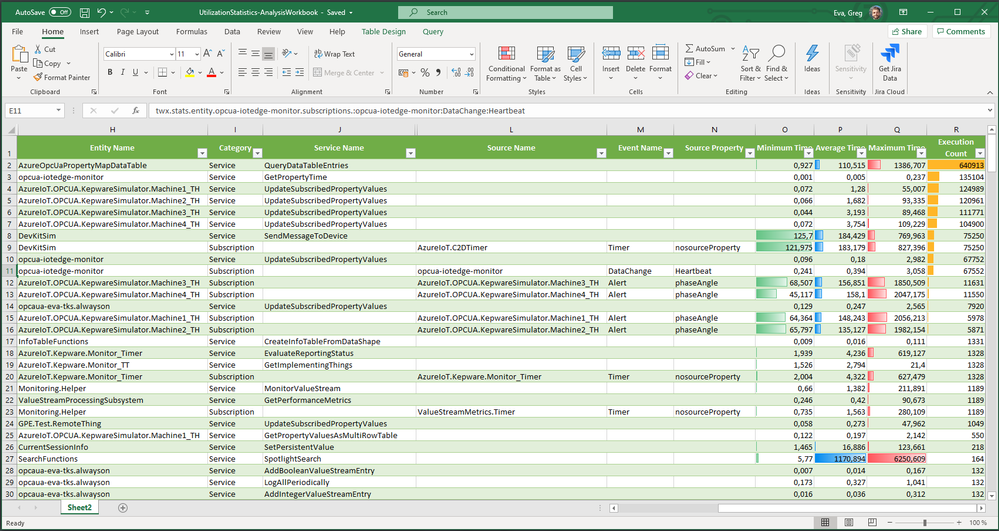Increase font size with large A icon
The height and width of the screenshot is (531, 999).
pos(207,54)
